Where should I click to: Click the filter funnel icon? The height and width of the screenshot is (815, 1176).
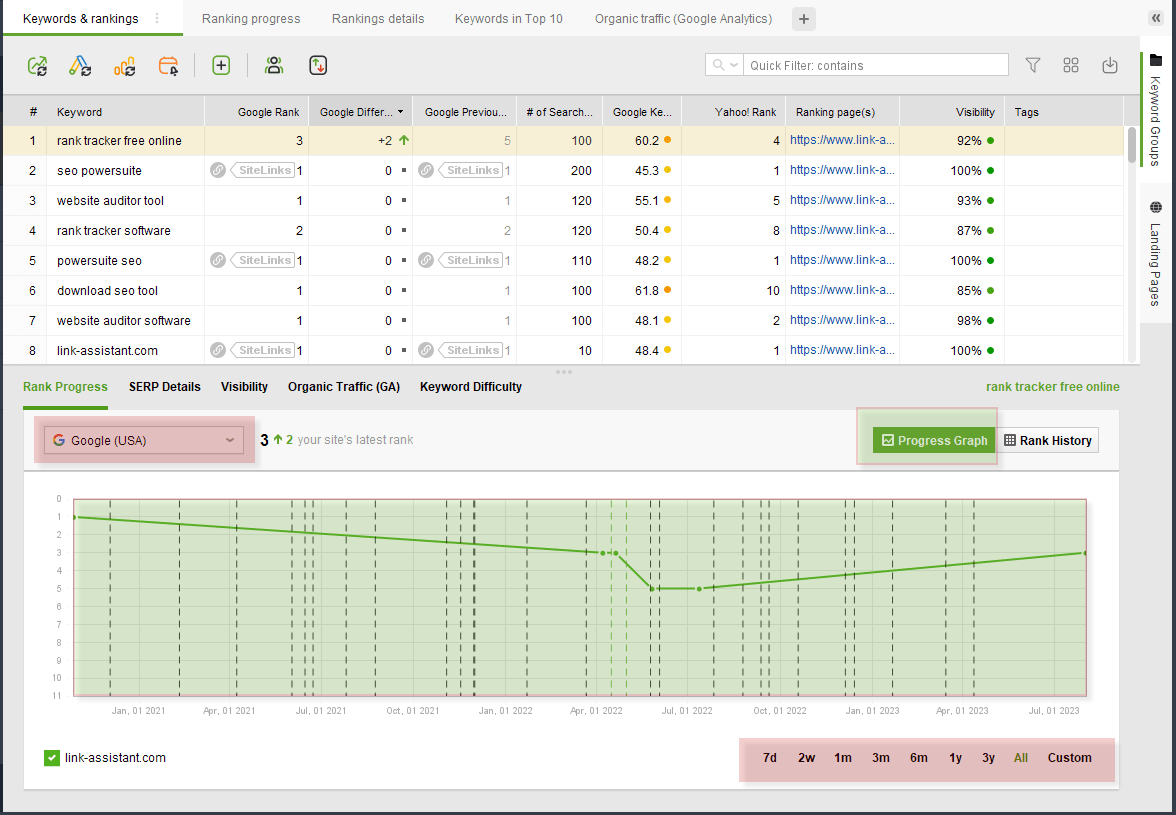(x=1033, y=65)
